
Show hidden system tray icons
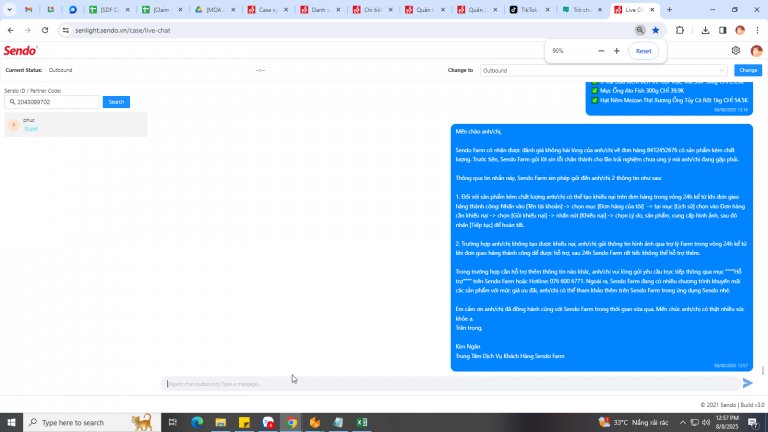pyautogui.click(x=682, y=422)
